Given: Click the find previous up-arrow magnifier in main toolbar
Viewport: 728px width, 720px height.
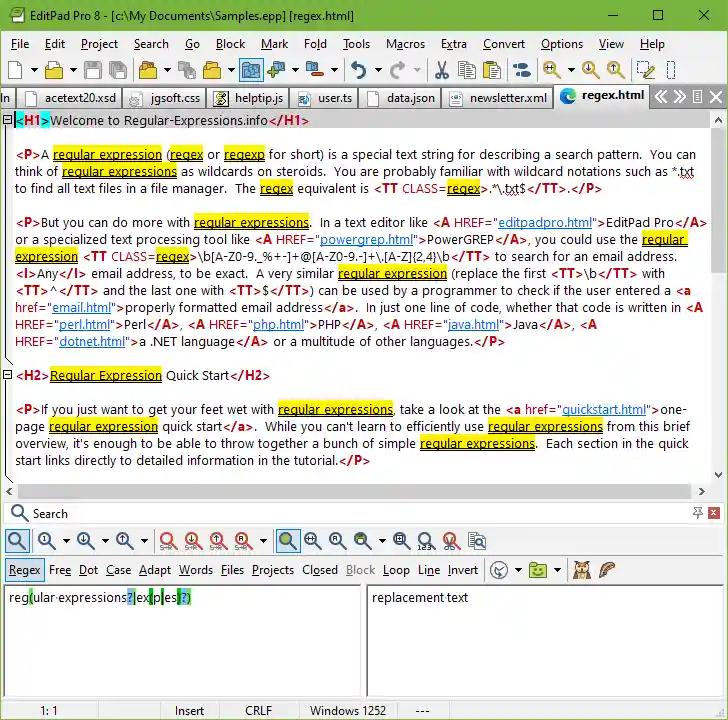Looking at the screenshot, I should (615, 70).
